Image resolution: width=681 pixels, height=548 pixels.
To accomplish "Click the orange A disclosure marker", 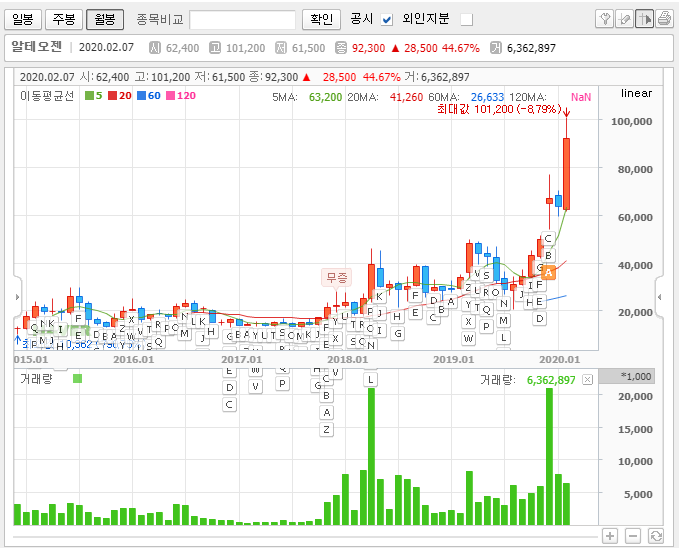I will point(549,271).
